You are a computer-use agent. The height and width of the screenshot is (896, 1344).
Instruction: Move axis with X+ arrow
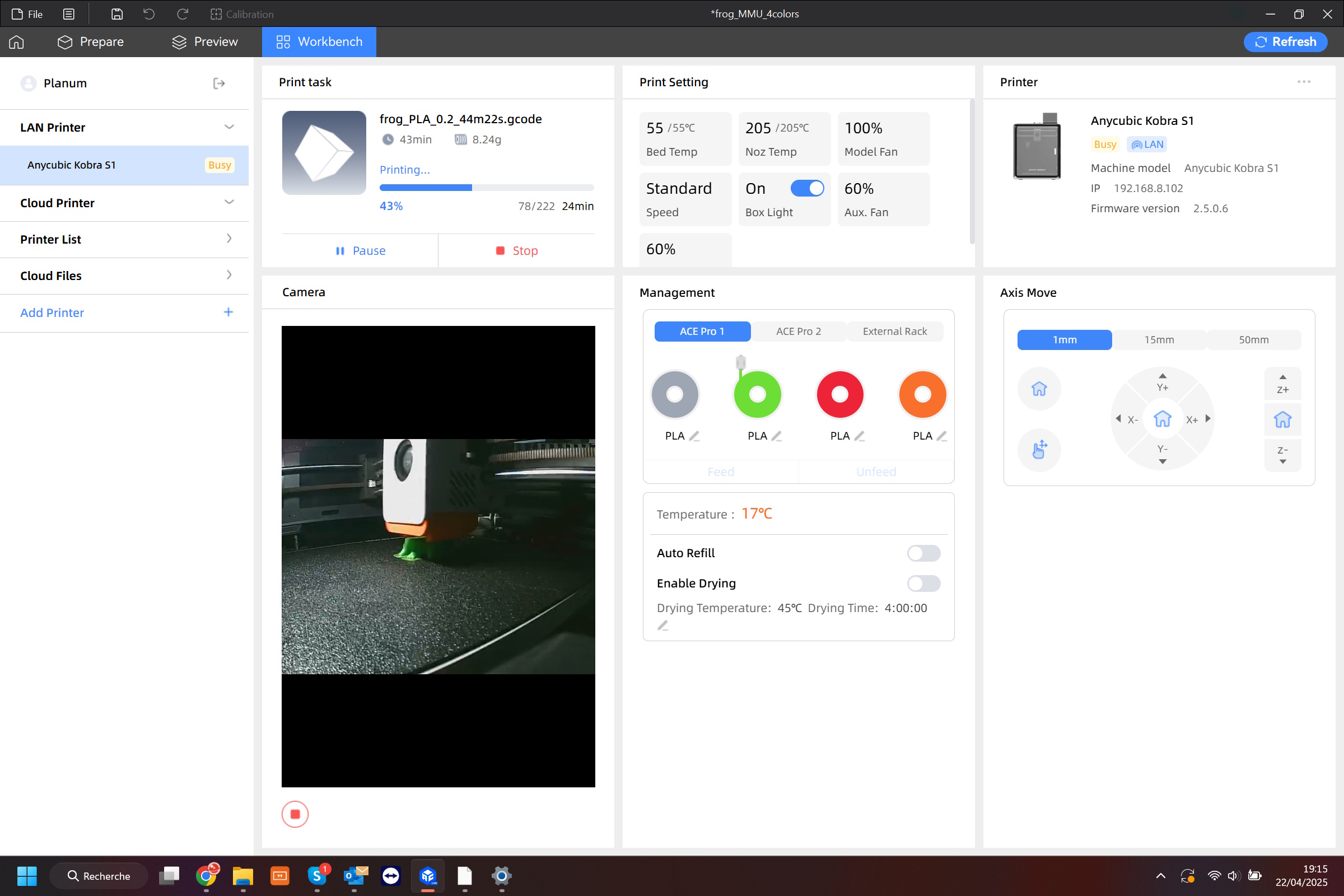(x=1198, y=419)
